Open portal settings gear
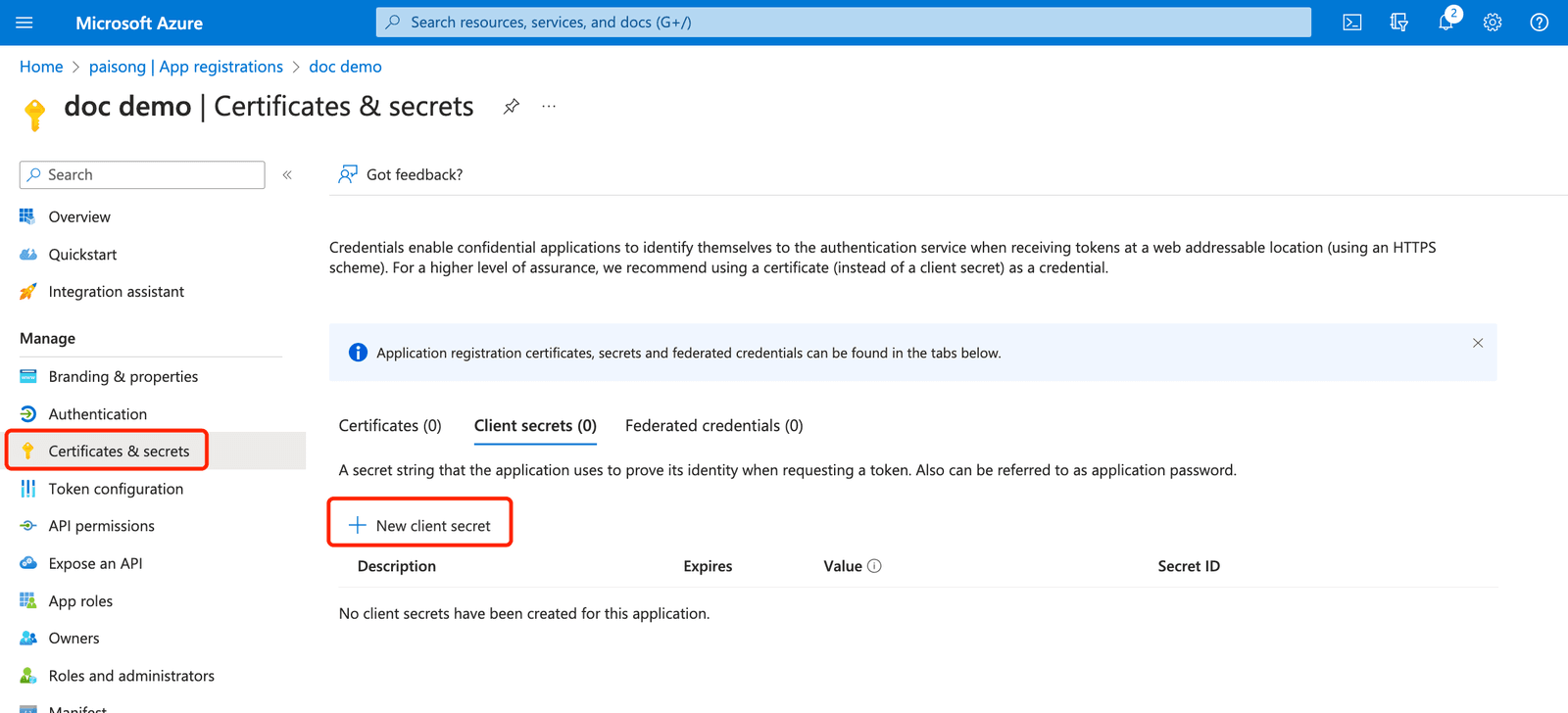 pyautogui.click(x=1493, y=23)
